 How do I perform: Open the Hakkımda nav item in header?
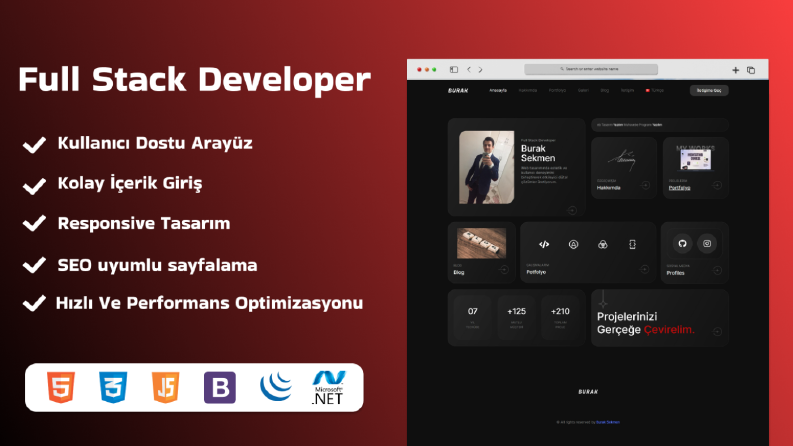tap(527, 91)
